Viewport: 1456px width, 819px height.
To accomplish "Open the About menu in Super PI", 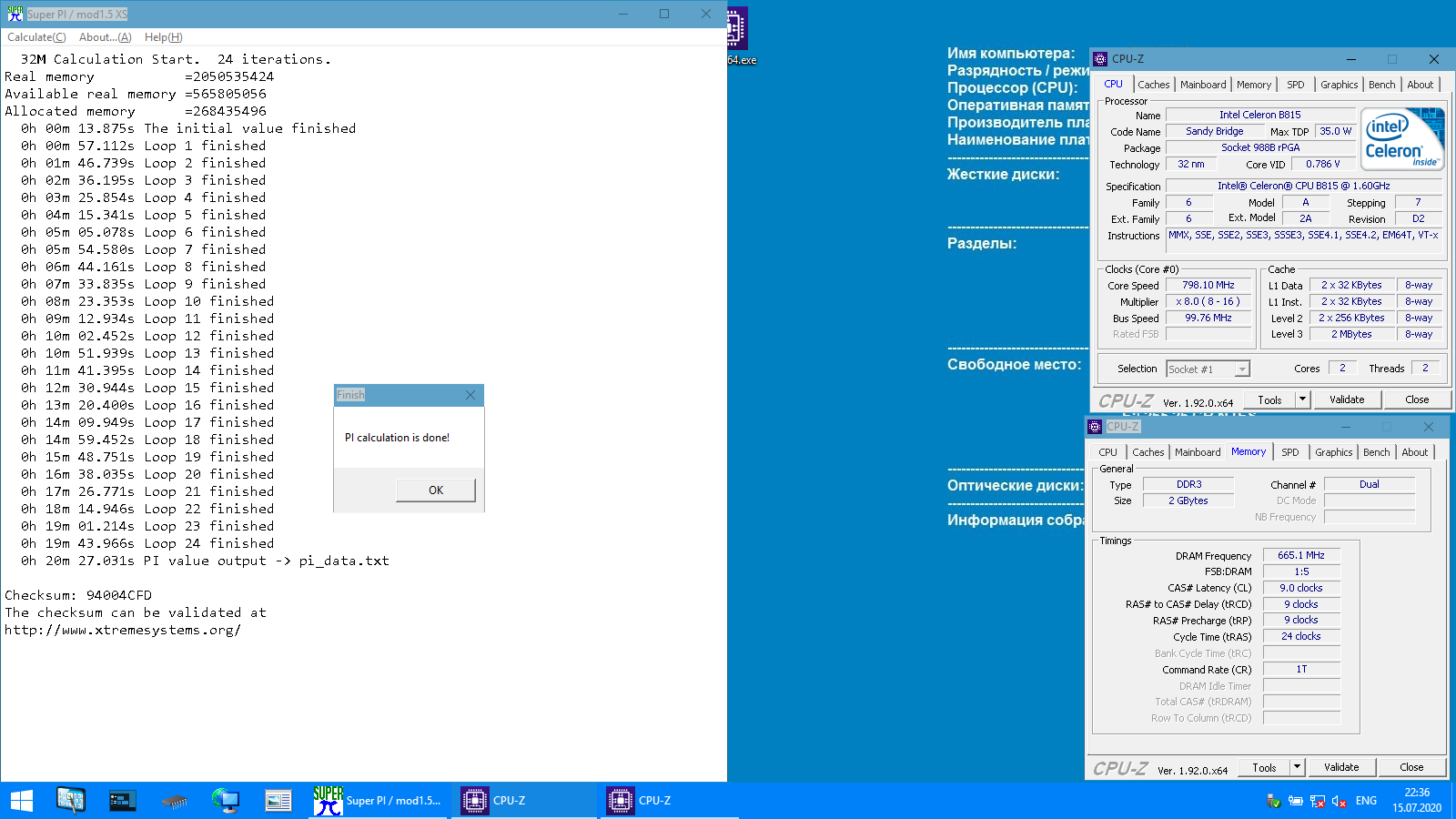I will [x=106, y=37].
